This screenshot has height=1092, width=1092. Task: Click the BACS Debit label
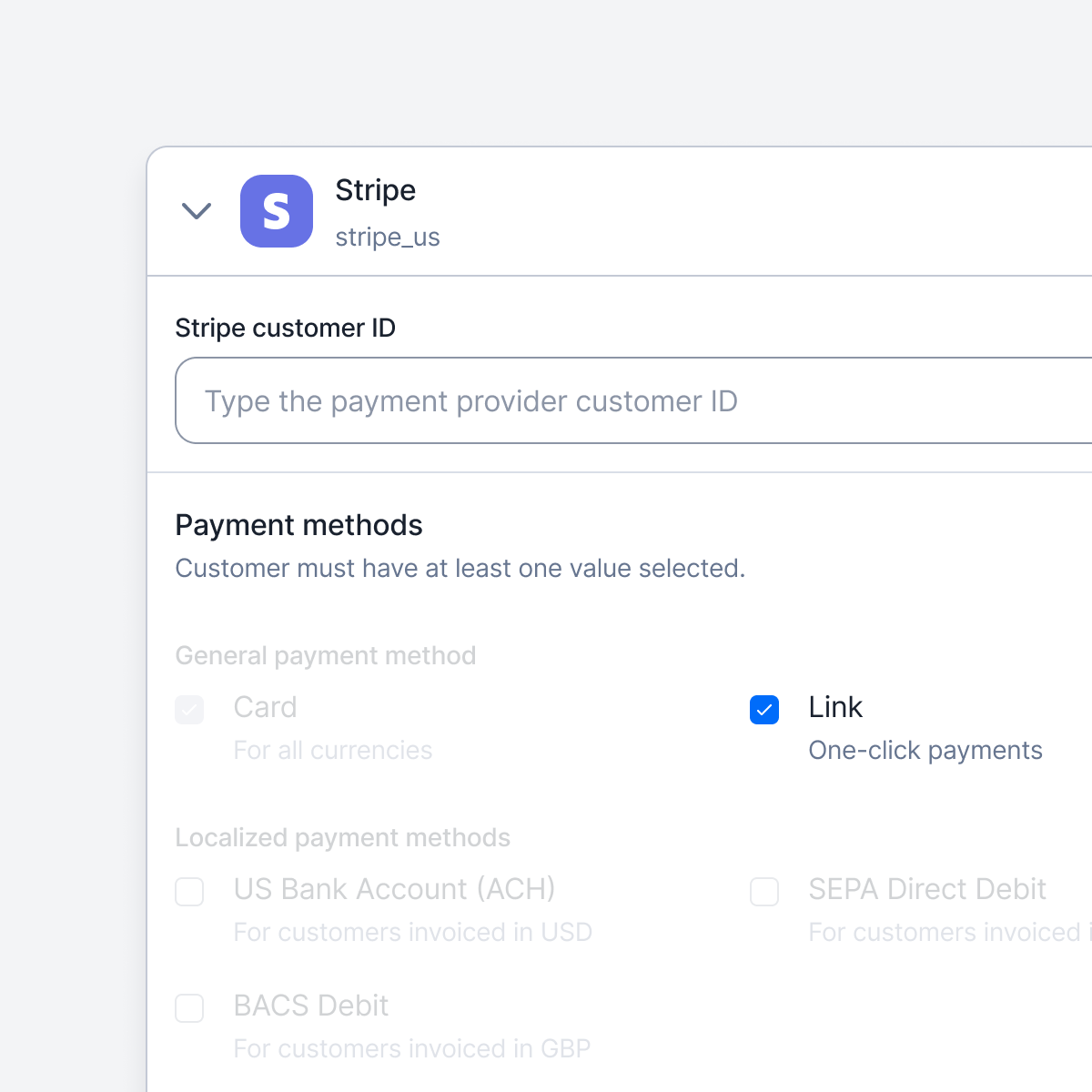click(311, 1006)
